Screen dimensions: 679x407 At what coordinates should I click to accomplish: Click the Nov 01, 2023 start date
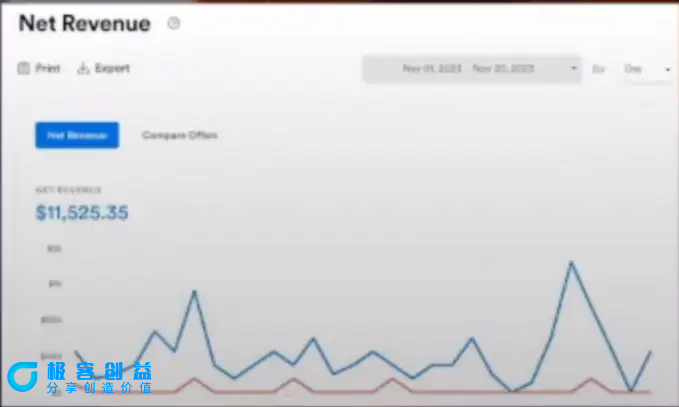click(x=430, y=69)
